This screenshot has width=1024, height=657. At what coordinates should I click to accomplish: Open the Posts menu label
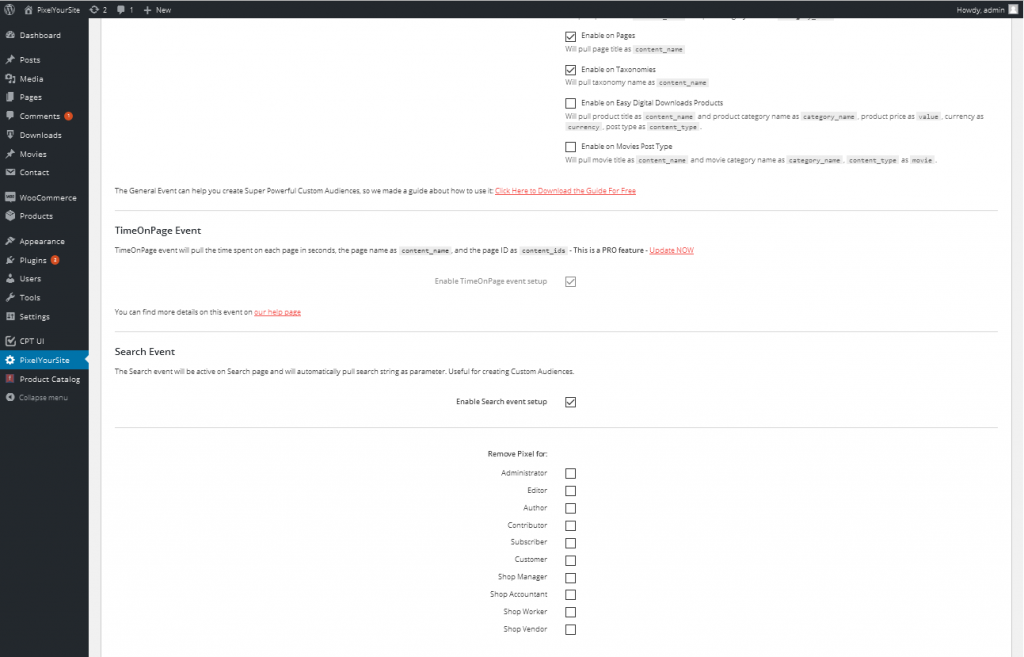29,59
